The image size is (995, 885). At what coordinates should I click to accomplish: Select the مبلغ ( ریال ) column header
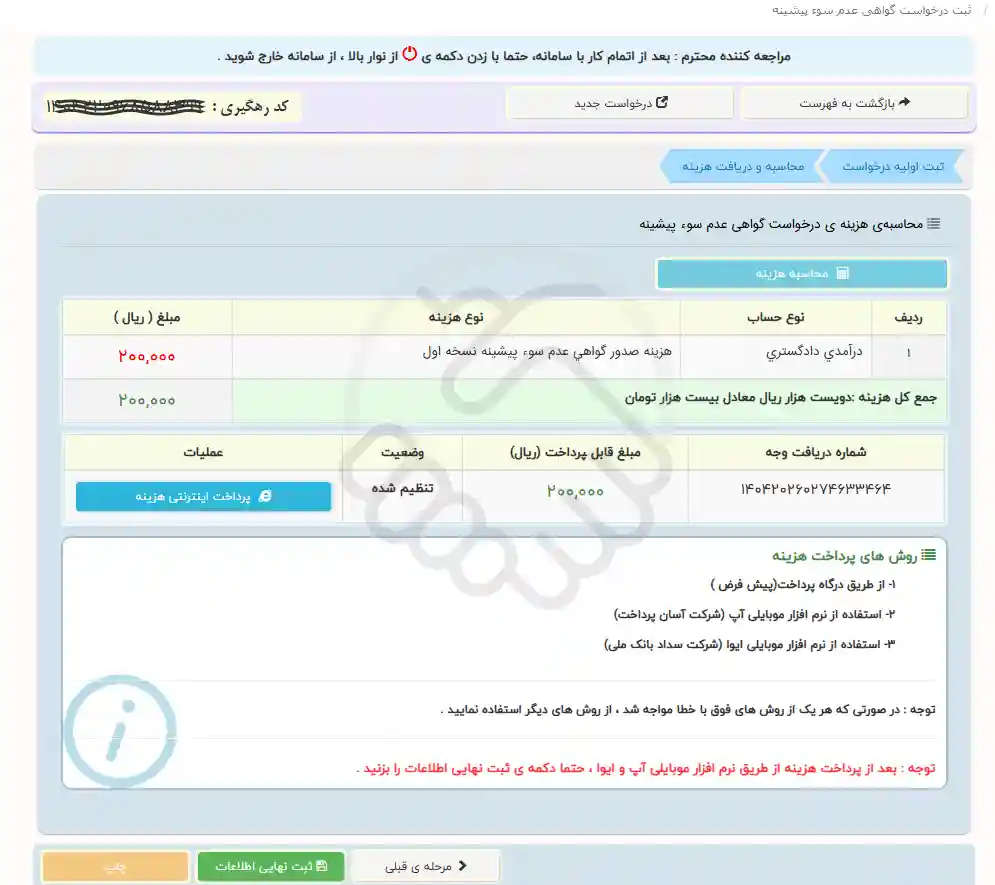tap(147, 317)
